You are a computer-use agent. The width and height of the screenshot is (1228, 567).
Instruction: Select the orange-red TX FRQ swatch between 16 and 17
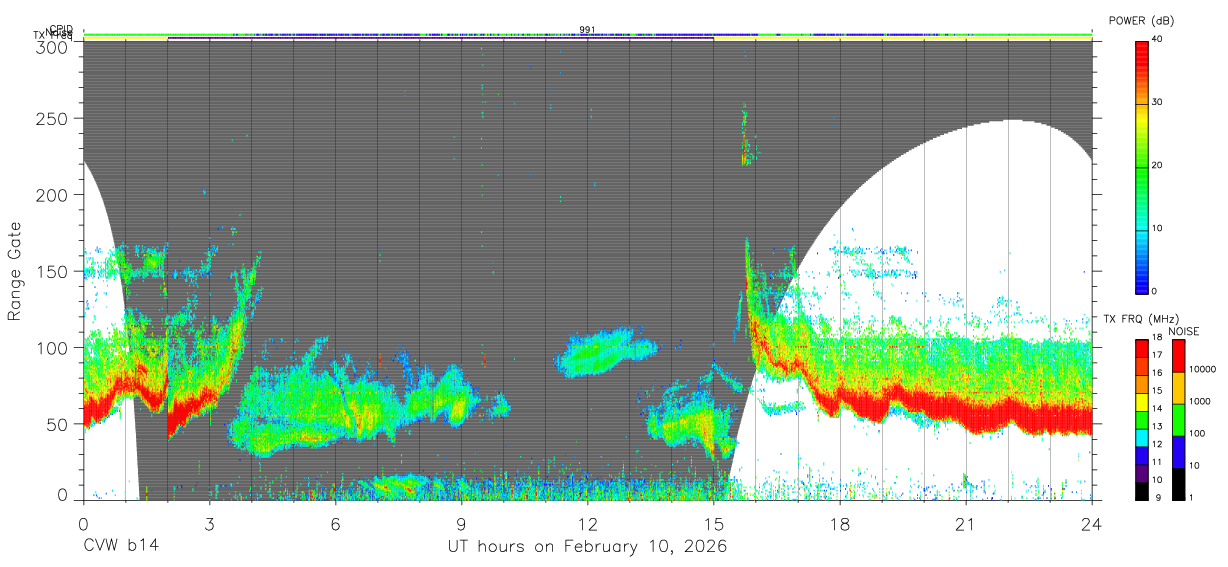[1143, 367]
